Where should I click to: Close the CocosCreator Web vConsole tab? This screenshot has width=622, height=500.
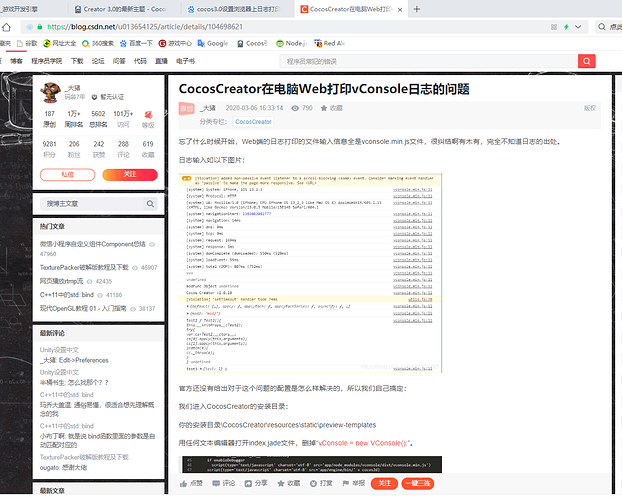400,10
